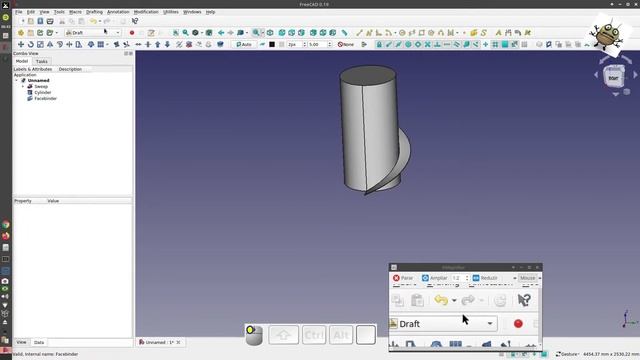
Task: Click the What's This help cursor icon
Action: click(x=135, y=21)
